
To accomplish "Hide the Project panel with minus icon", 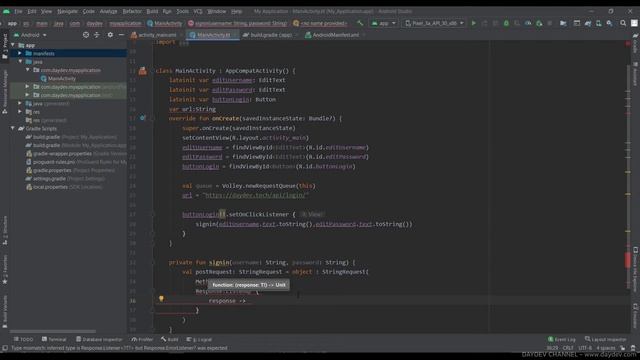I will point(121,35).
